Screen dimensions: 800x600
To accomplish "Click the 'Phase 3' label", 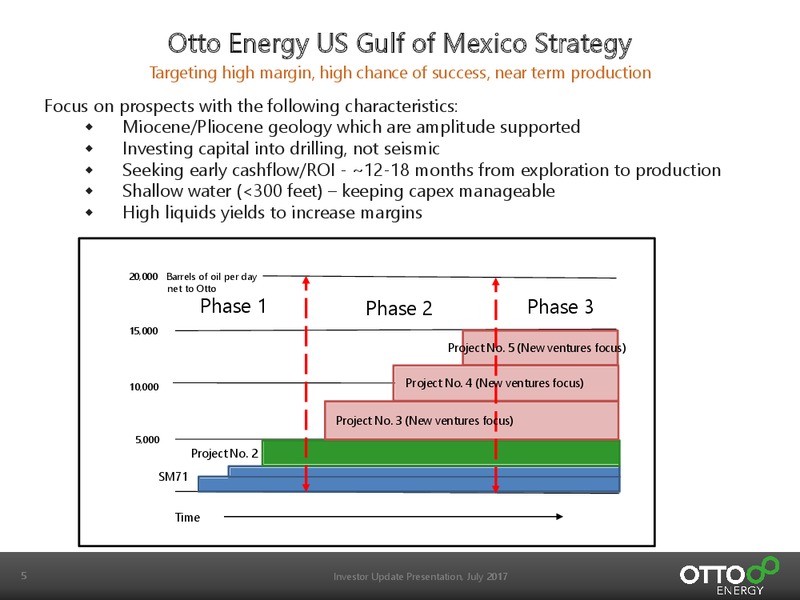I will 560,307.
